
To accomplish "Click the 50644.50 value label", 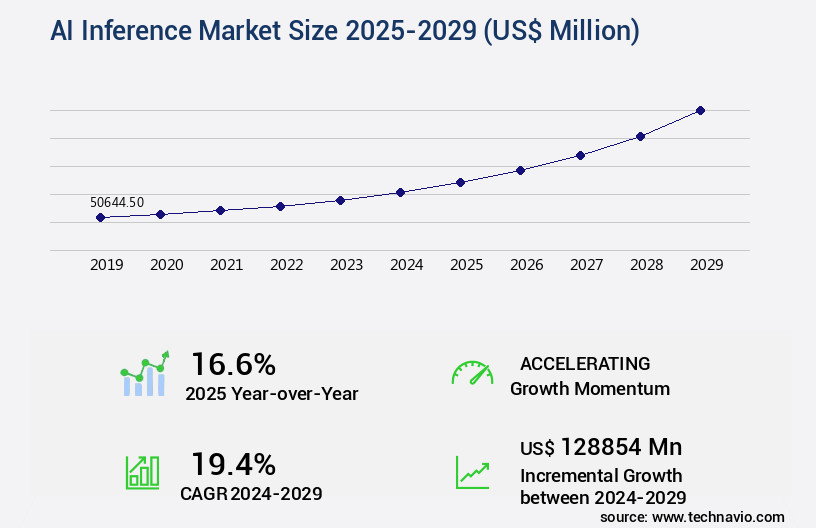I will 117,202.
